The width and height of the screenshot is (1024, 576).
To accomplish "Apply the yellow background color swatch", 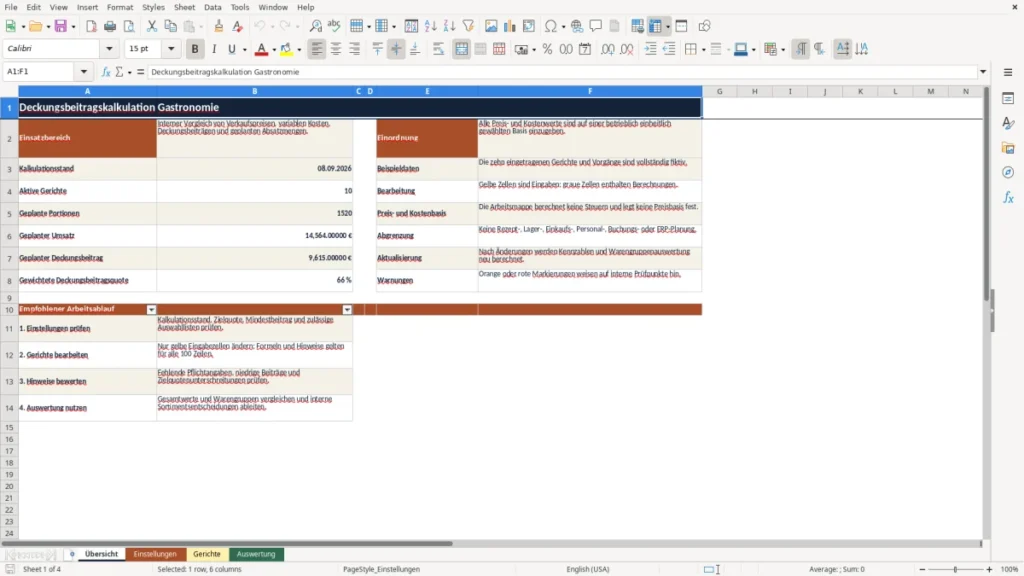I will point(286,49).
